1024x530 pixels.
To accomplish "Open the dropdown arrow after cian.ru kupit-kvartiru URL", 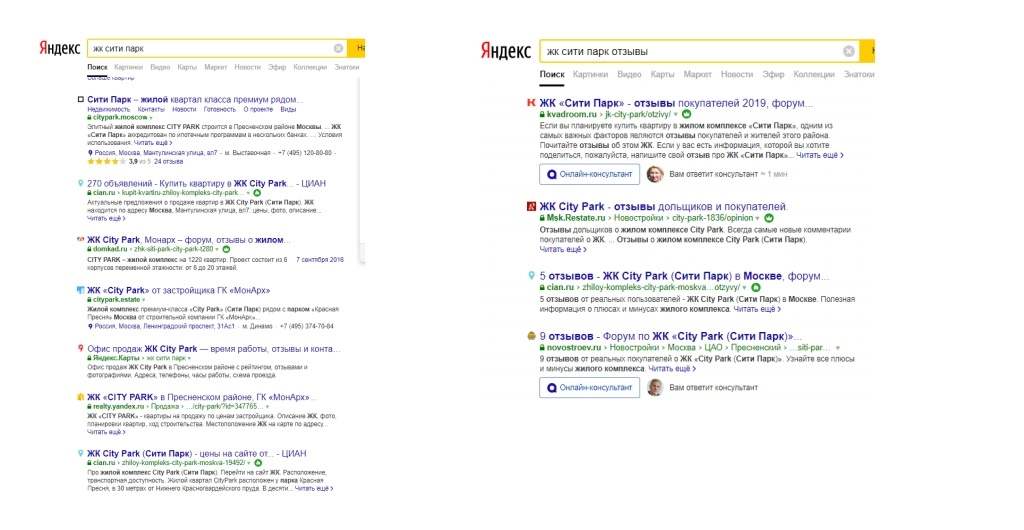I will coord(249,193).
